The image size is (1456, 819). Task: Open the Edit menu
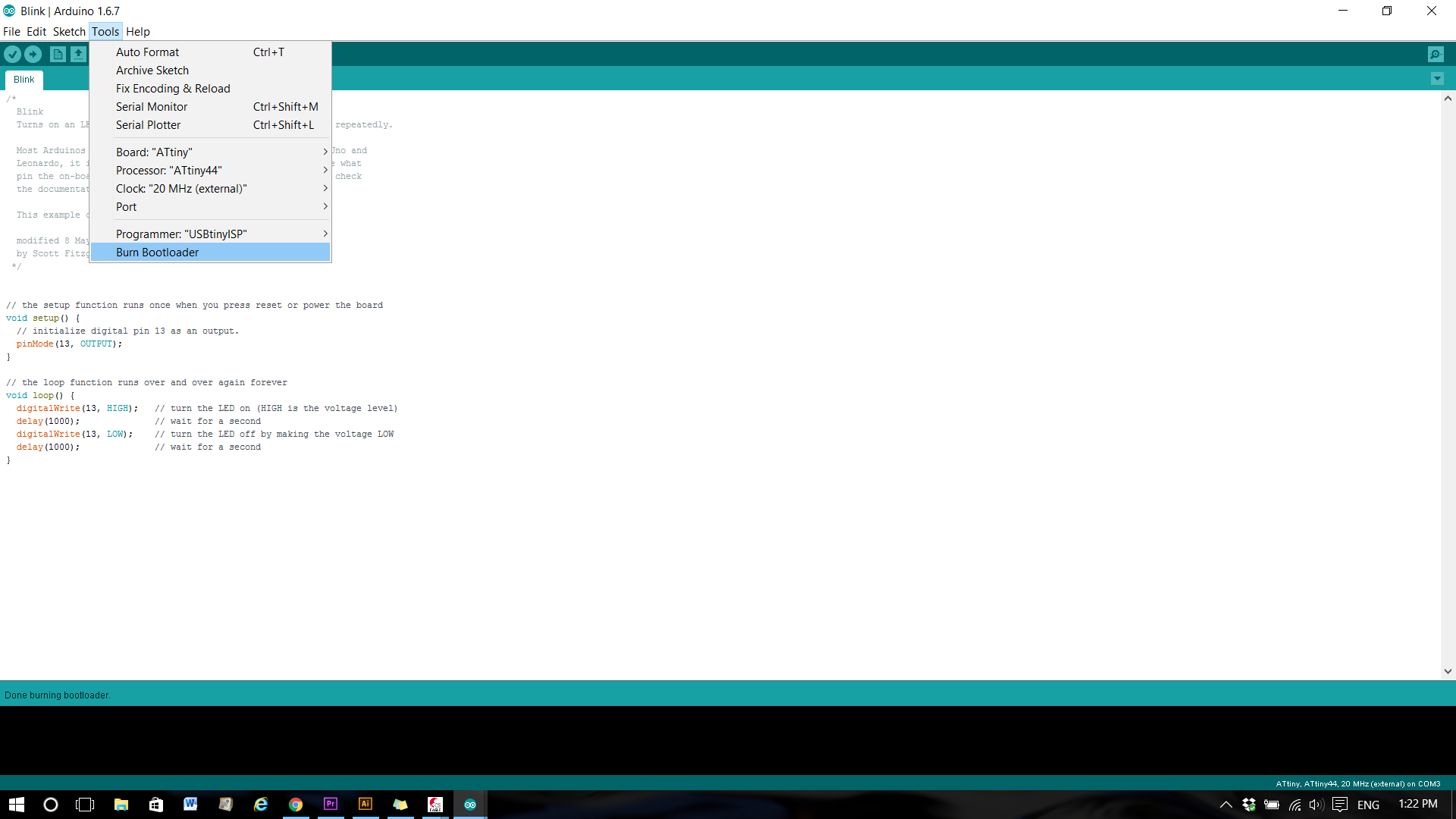[36, 32]
